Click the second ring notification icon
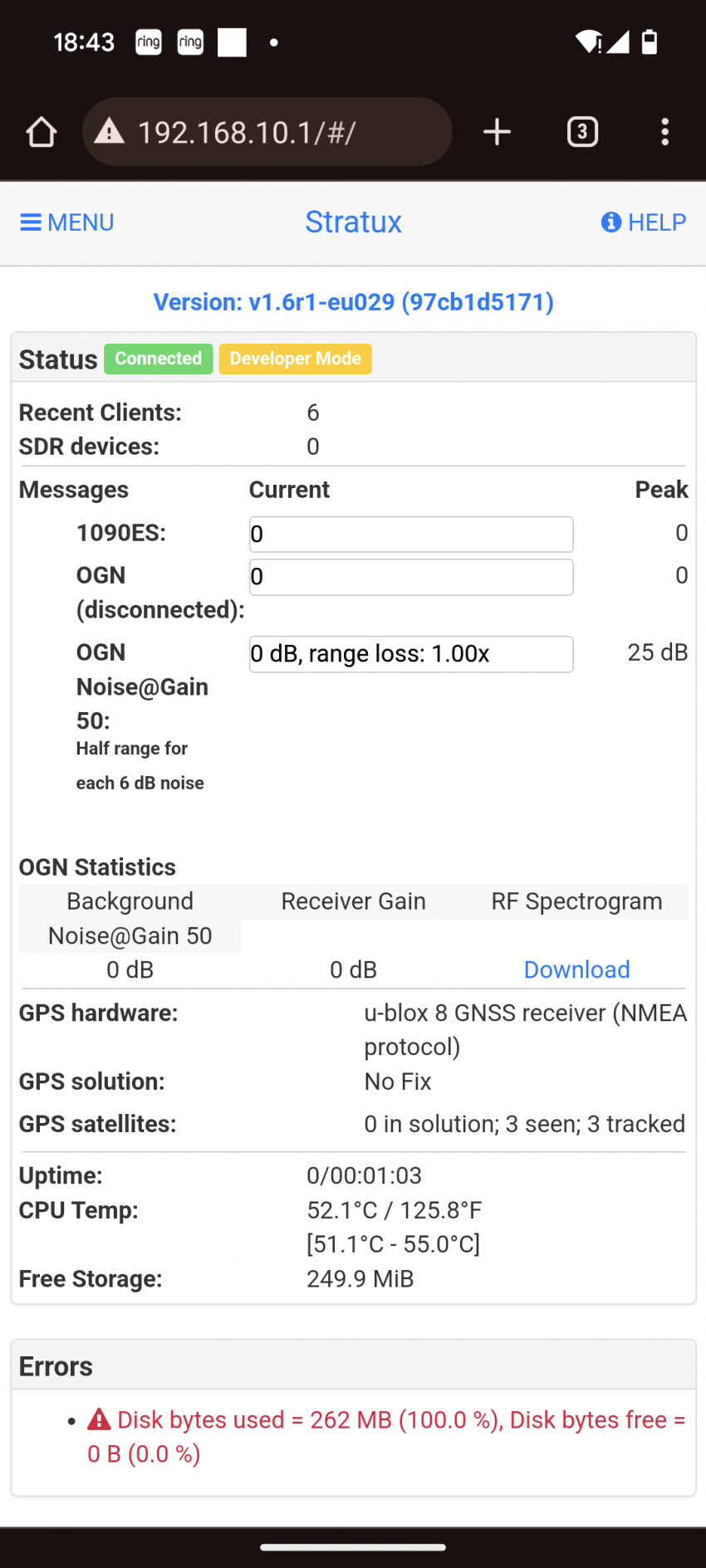Image resolution: width=706 pixels, height=1568 pixels. click(190, 42)
